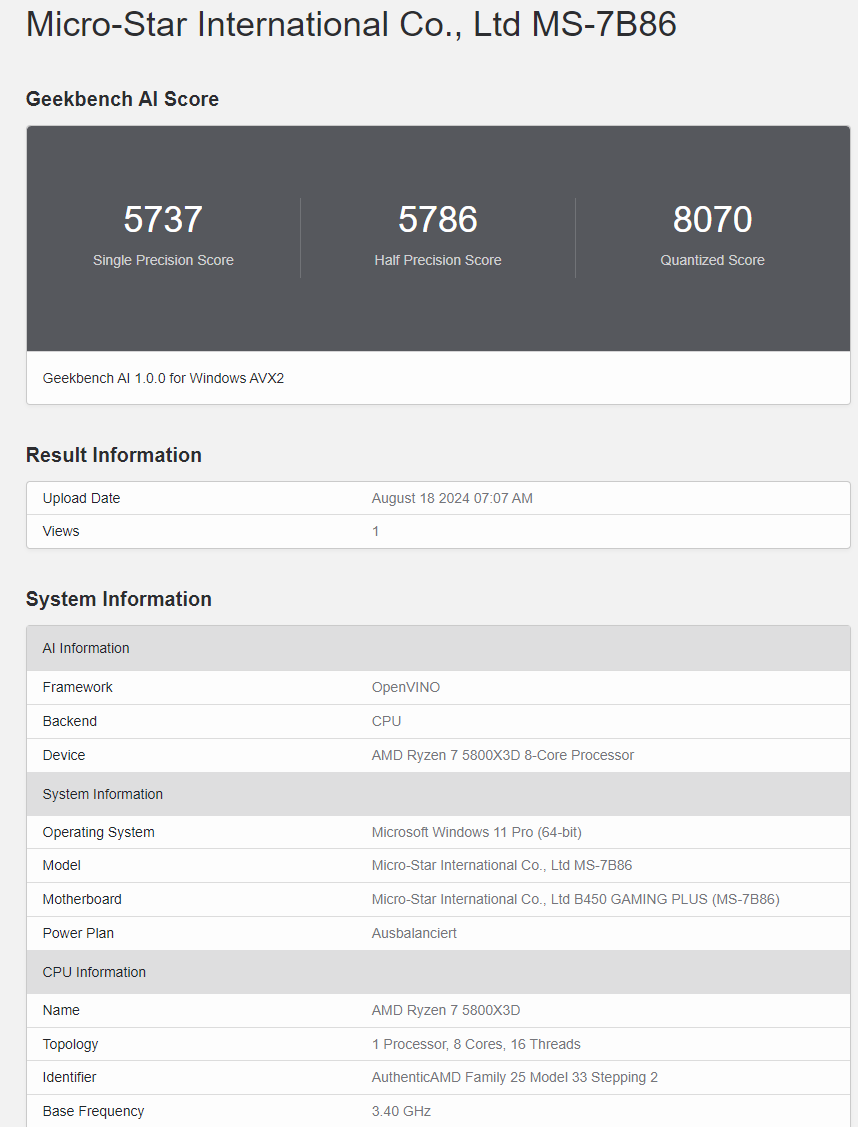Click the 'Power Plan' row label
Viewport: 858px width, 1127px height.
(x=78, y=933)
